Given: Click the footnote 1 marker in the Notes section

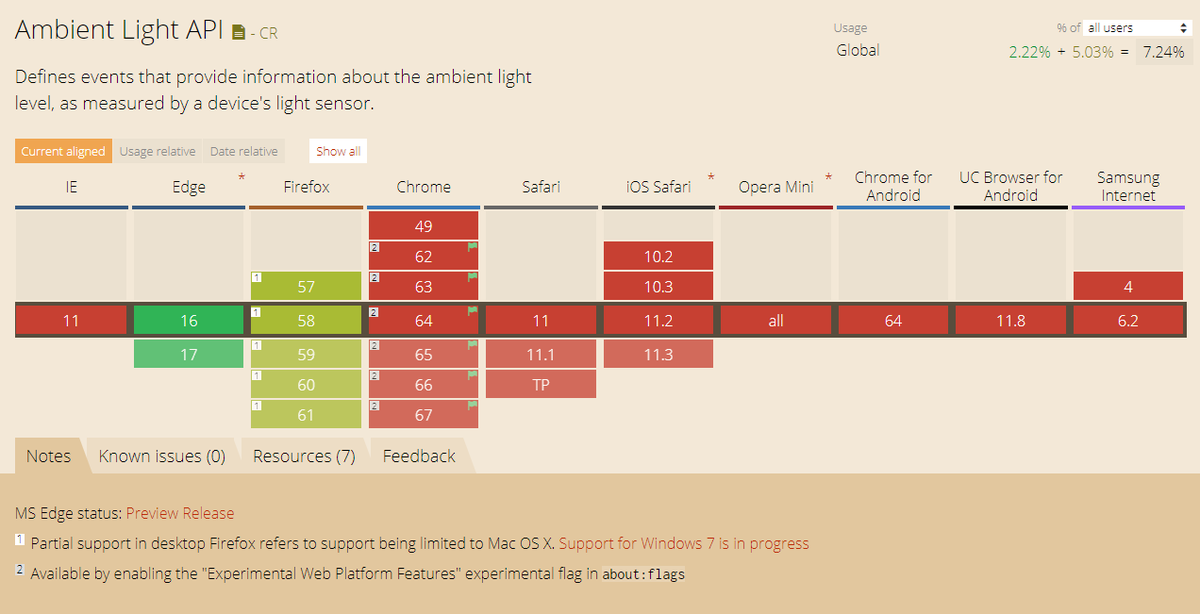Looking at the screenshot, I should [x=19, y=539].
